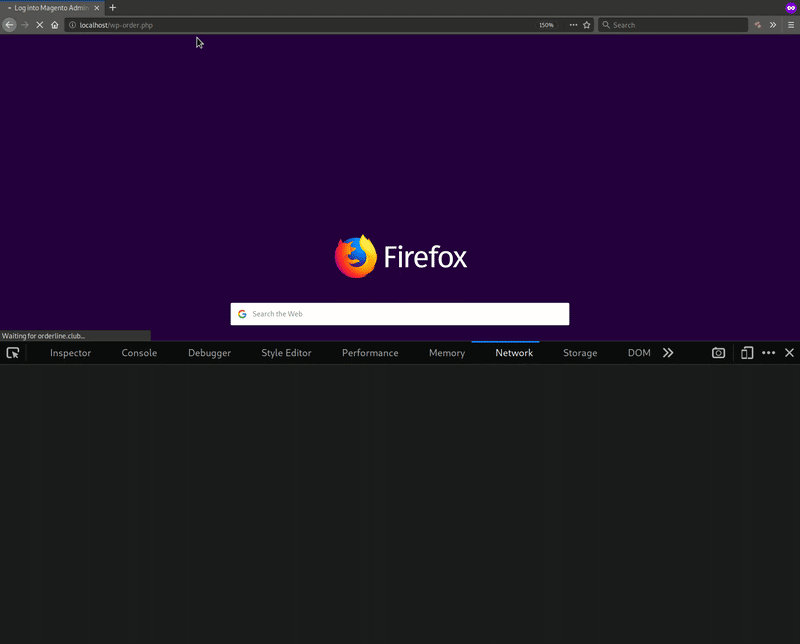Take a screenshot with the camera icon
Screen dimensions: 800x644
click(718, 353)
